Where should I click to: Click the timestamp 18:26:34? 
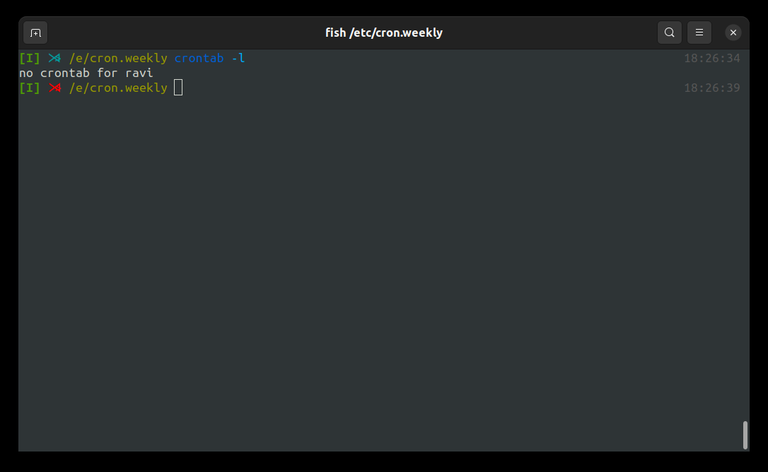point(712,58)
